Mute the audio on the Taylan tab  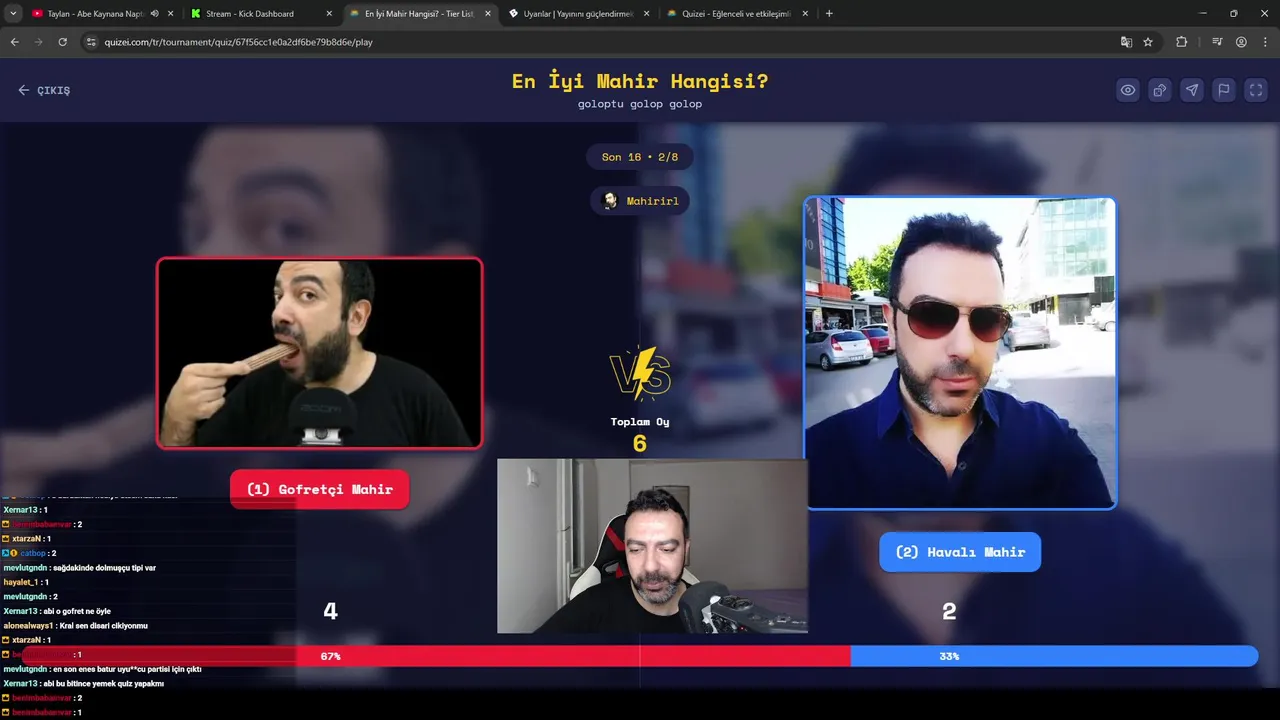[x=155, y=14]
